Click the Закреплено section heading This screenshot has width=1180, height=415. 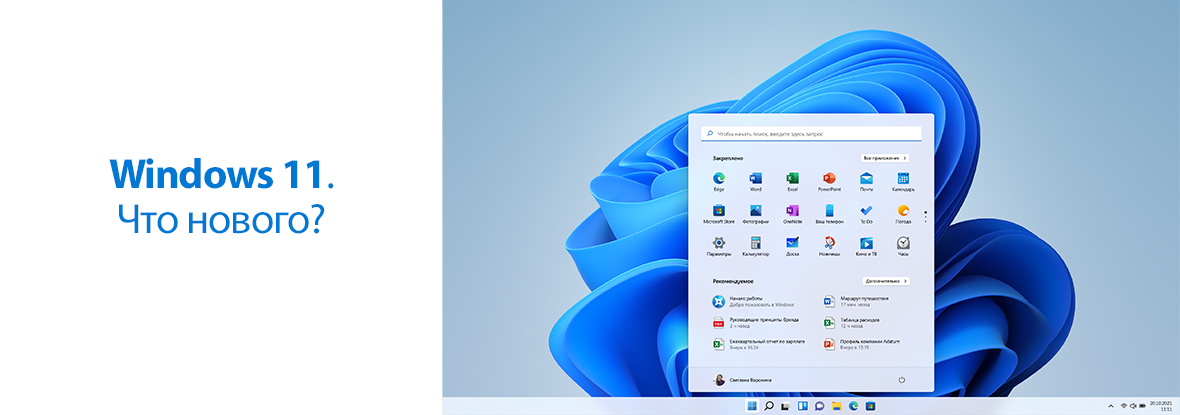pyautogui.click(x=728, y=158)
